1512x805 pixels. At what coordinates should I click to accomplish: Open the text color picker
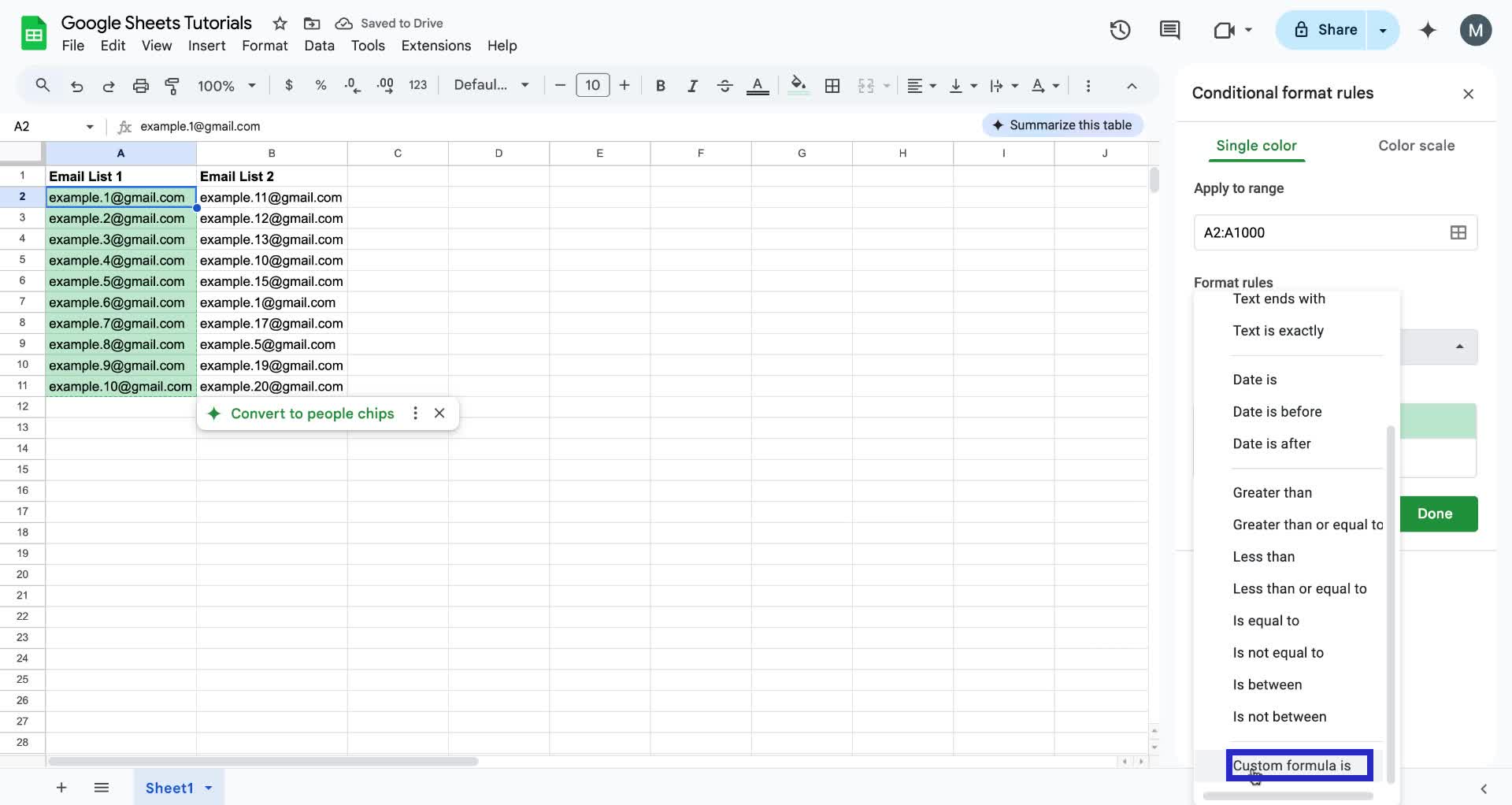(x=757, y=85)
